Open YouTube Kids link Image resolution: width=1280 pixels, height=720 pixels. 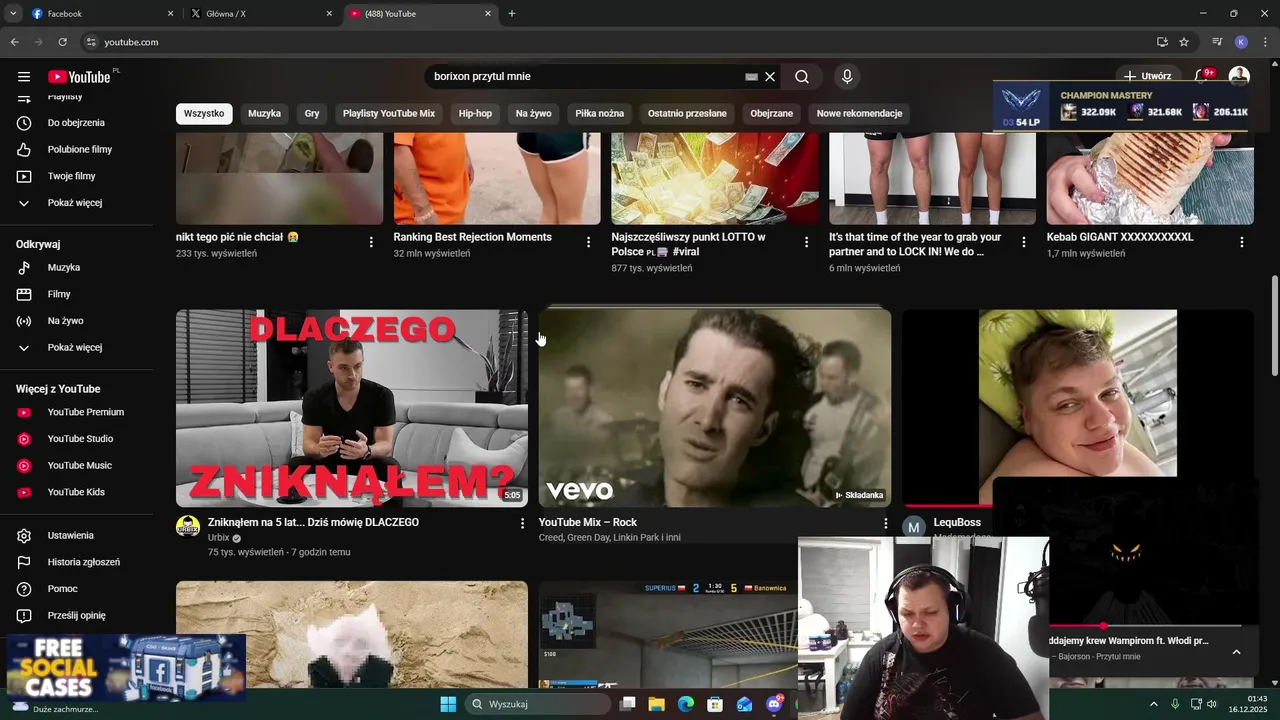pyautogui.click(x=76, y=492)
